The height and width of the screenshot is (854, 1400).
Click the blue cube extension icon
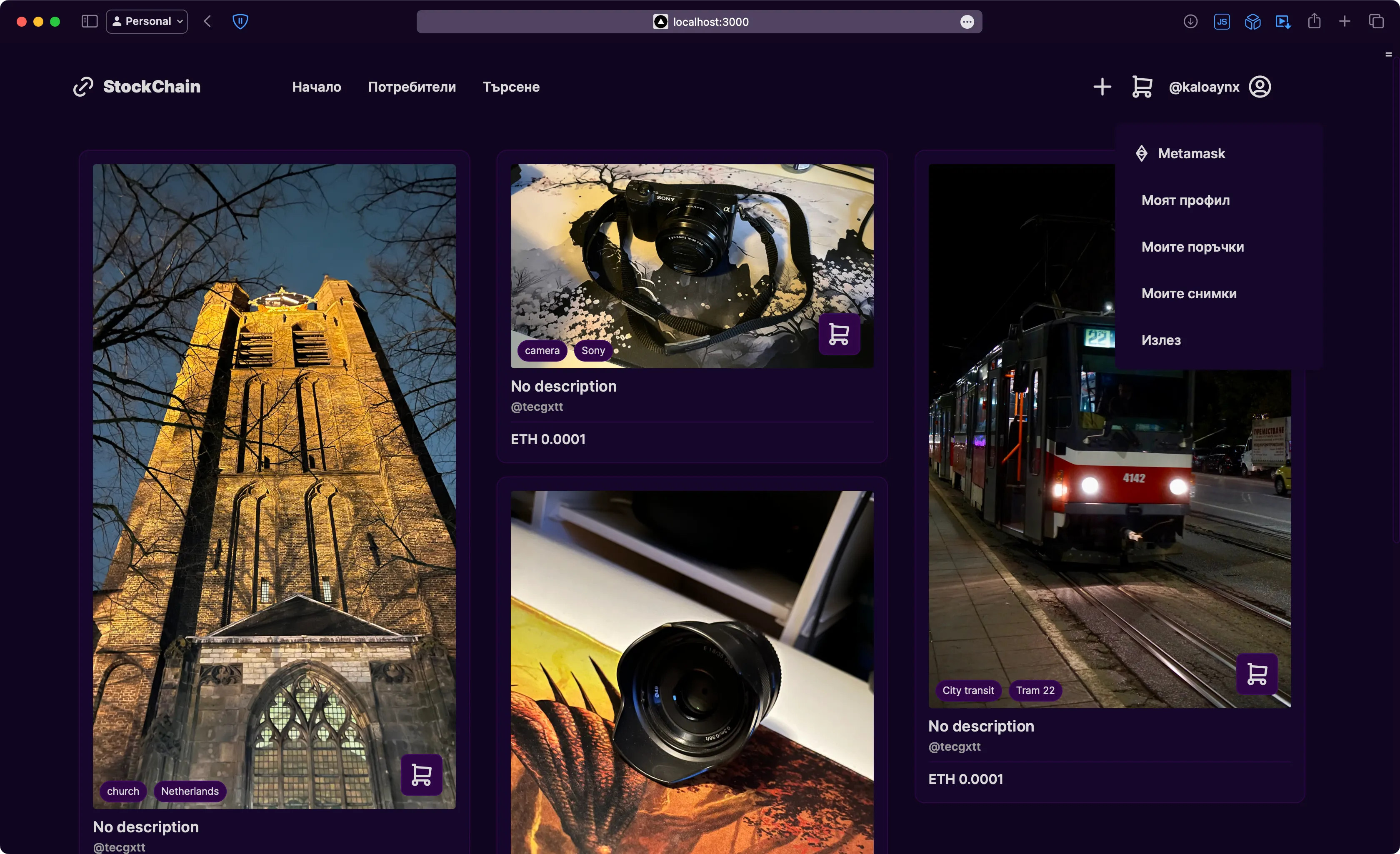coord(1253,22)
